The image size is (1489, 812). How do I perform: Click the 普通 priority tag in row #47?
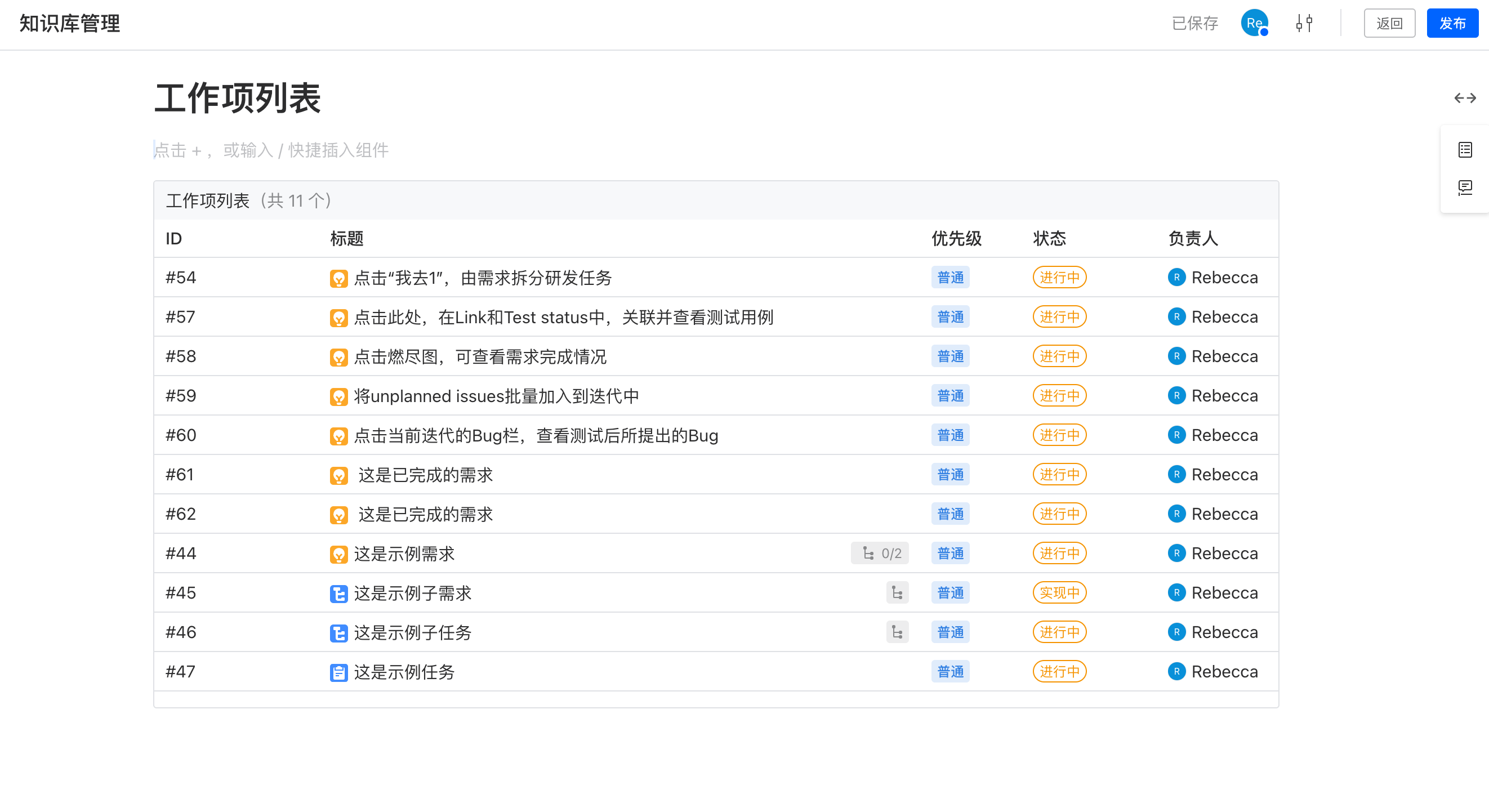coord(949,672)
